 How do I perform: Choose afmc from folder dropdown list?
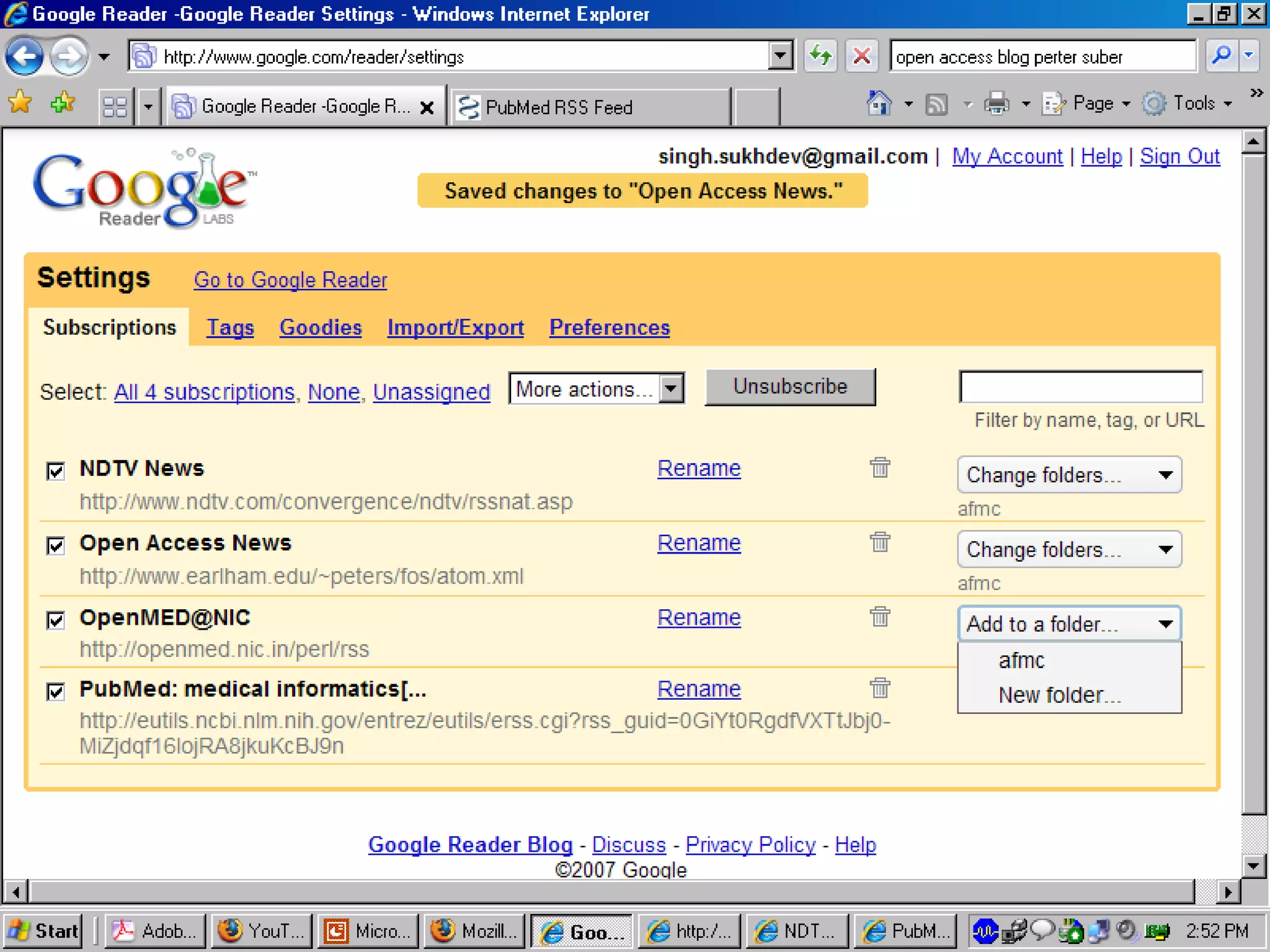pos(1021,661)
